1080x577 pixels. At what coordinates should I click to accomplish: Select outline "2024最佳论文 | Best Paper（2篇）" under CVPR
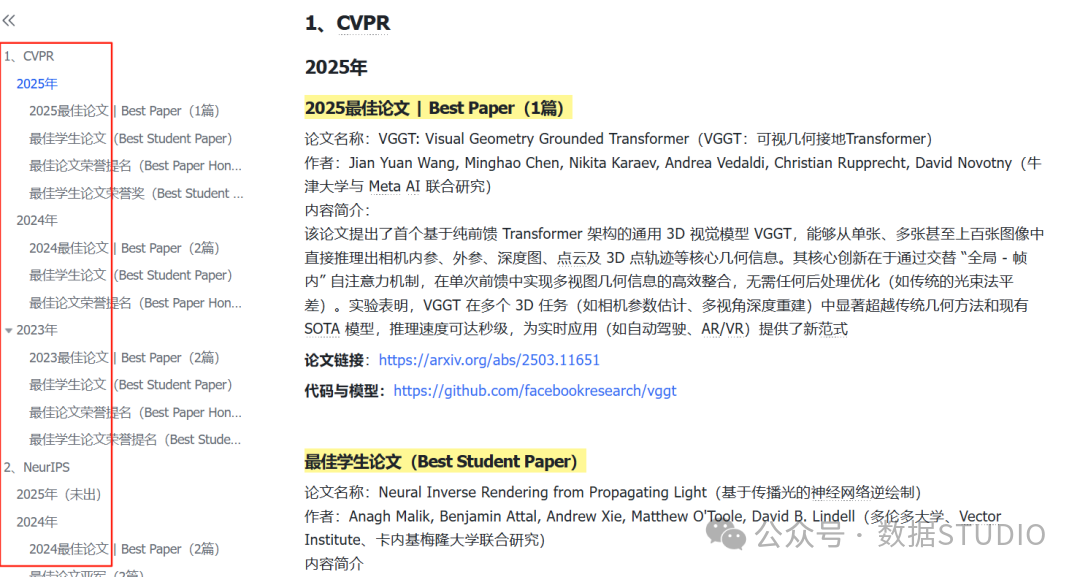[124, 248]
